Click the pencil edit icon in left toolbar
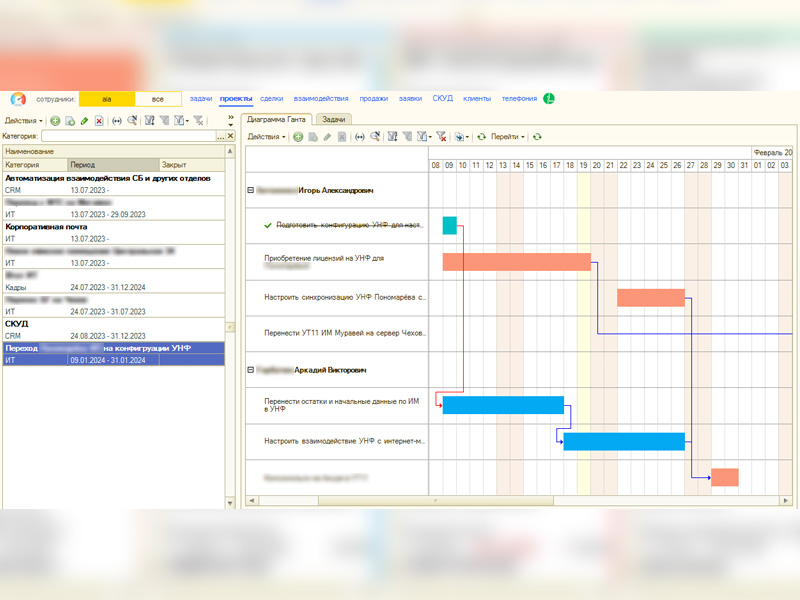Viewport: 800px width, 600px height. (x=84, y=120)
